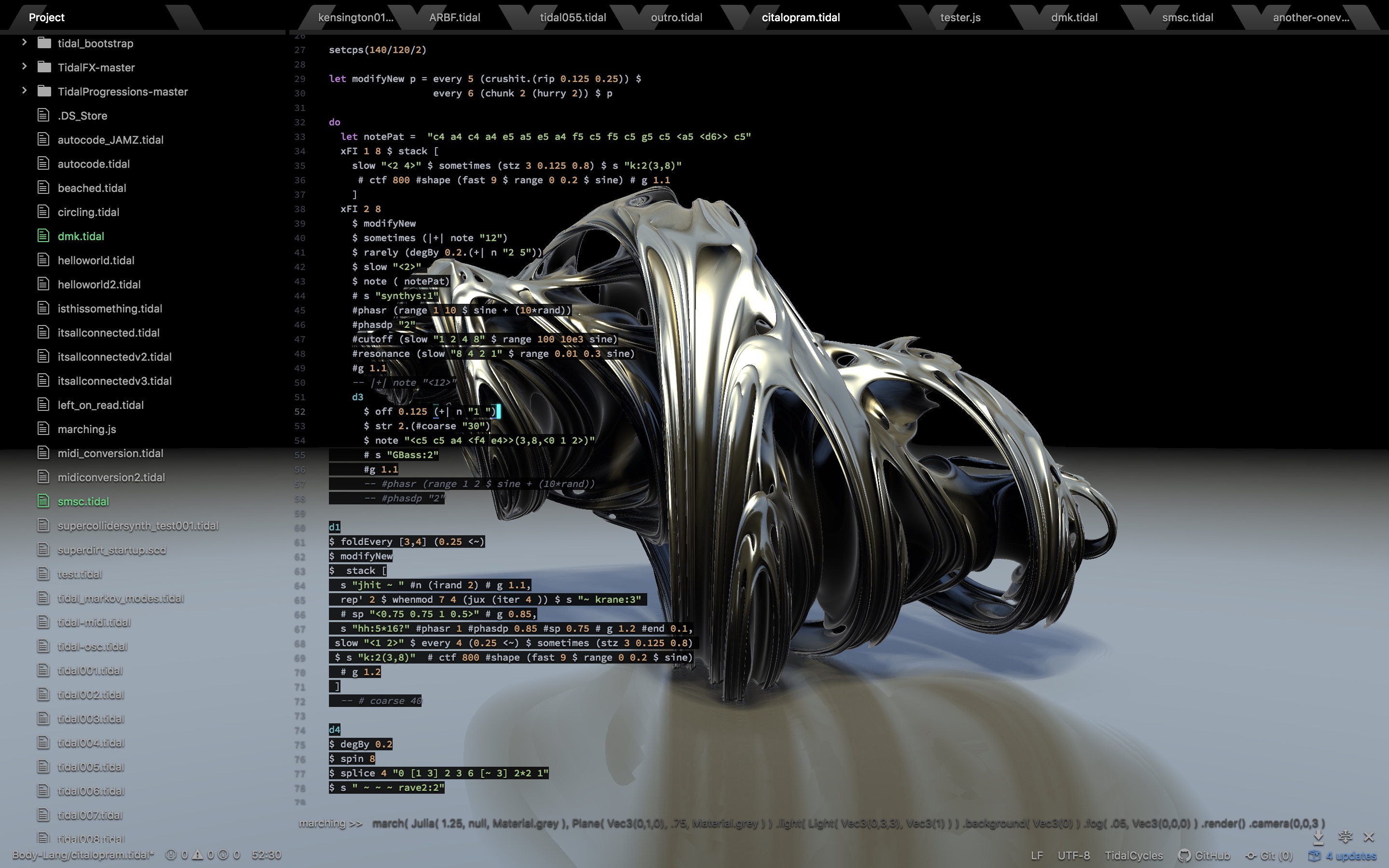Switch to the tester.js tab
Viewport: 1389px width, 868px height.
coord(960,17)
